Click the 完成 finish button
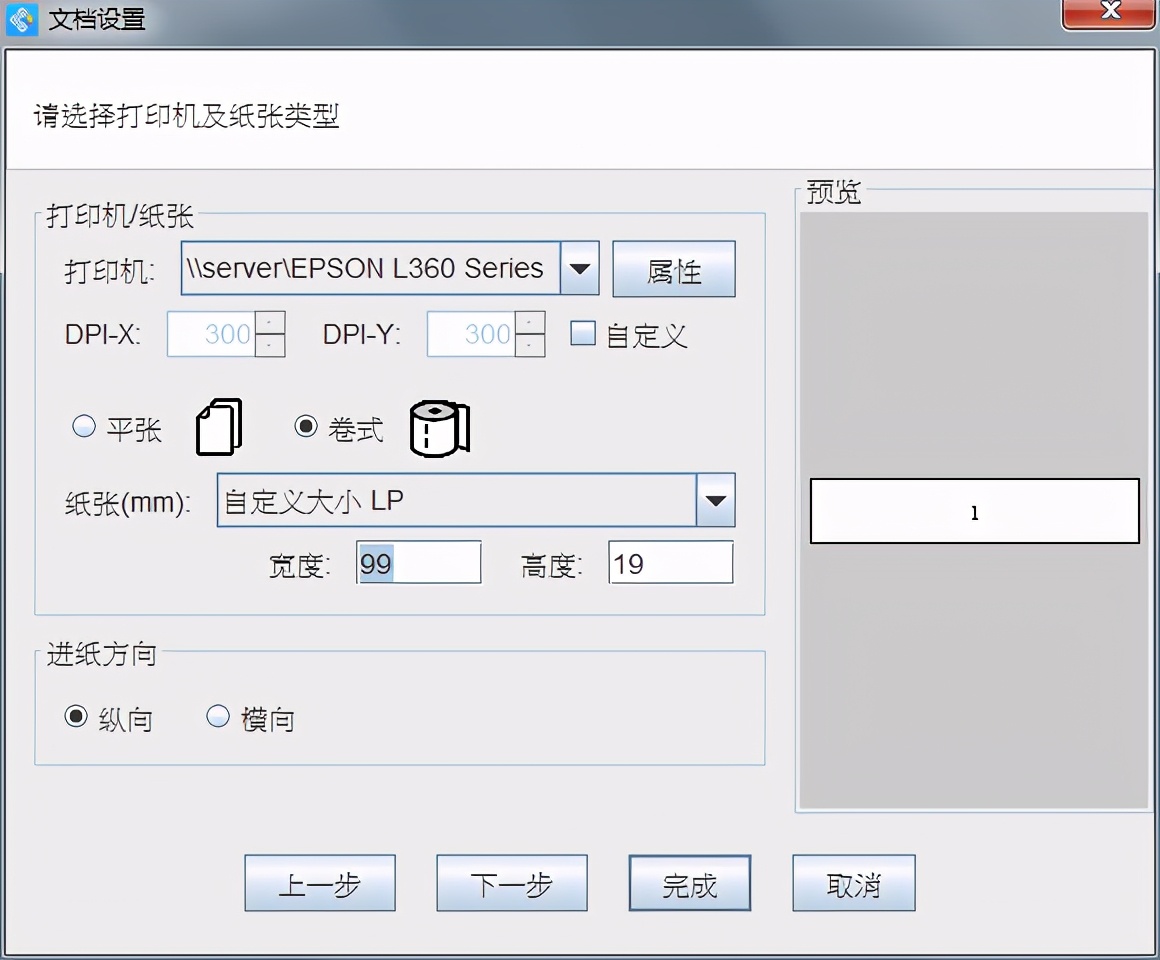The height and width of the screenshot is (960, 1160). (689, 883)
